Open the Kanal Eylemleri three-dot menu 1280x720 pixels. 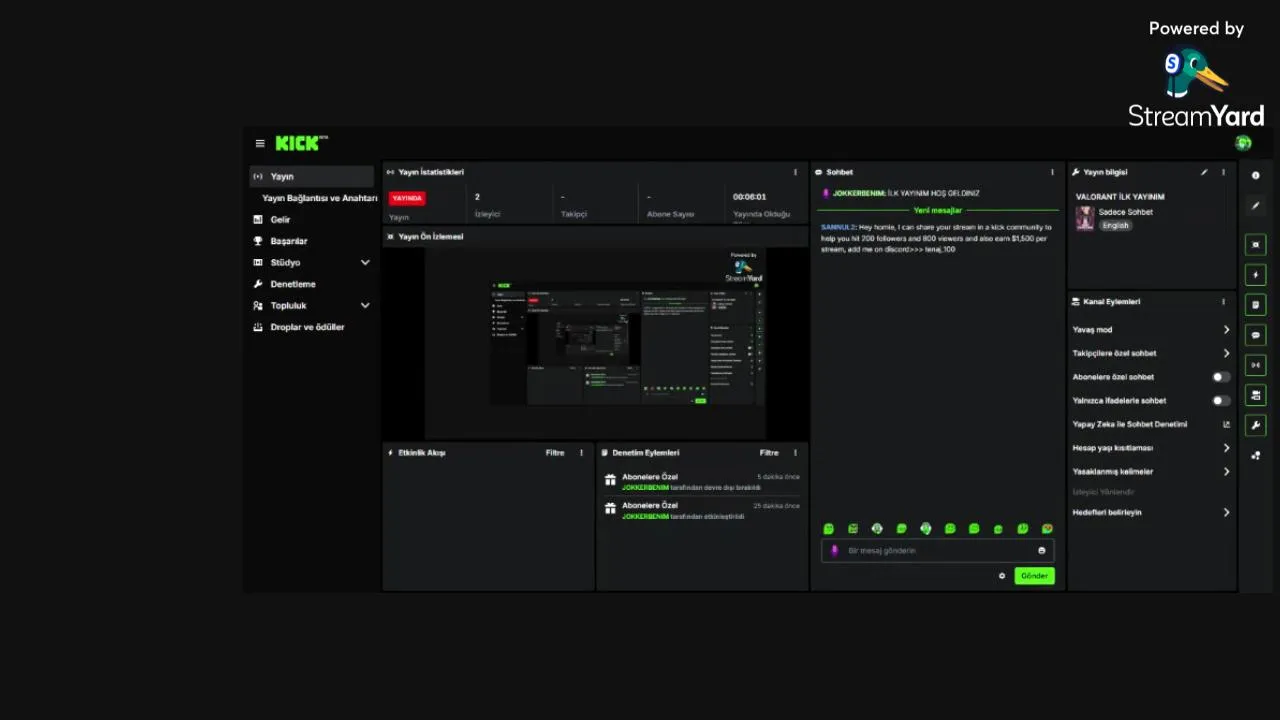[1223, 301]
